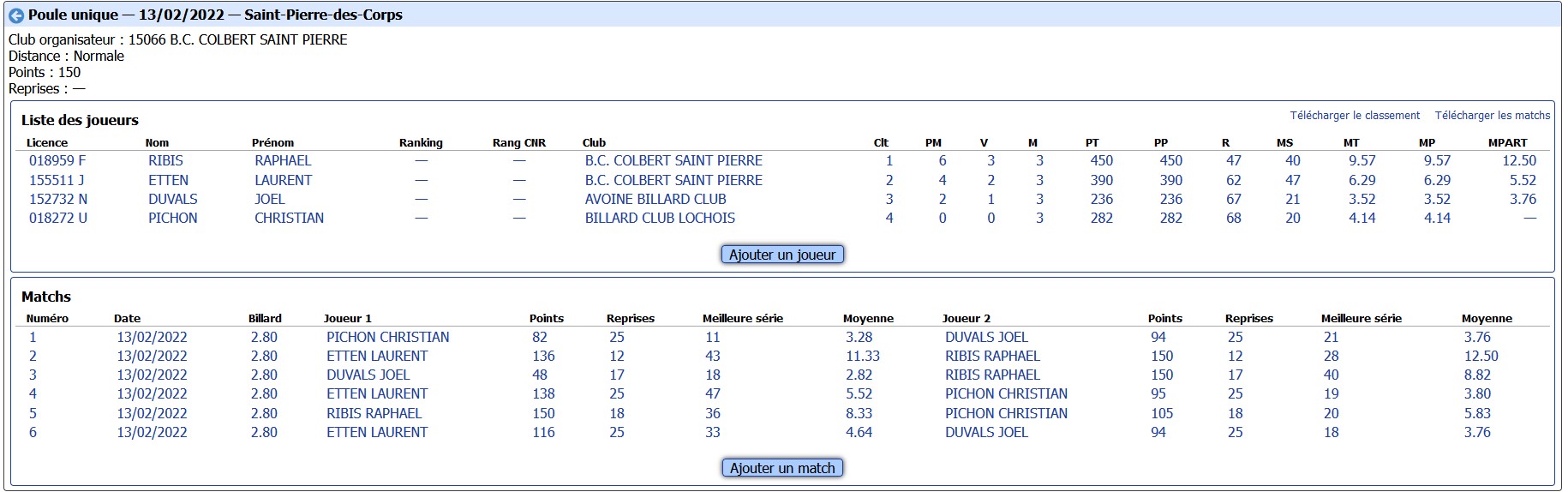The height and width of the screenshot is (492, 1568).
Task: Click the Club organisateur line
Action: (178, 39)
